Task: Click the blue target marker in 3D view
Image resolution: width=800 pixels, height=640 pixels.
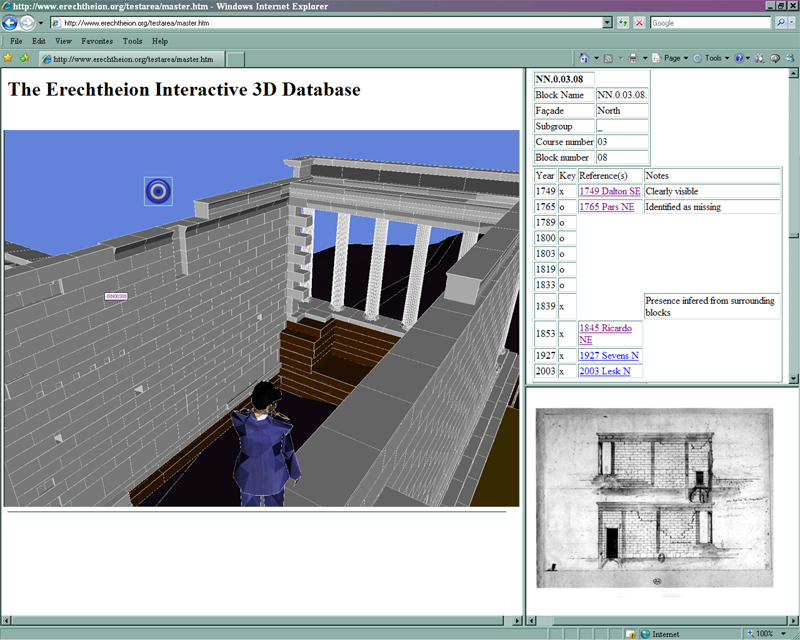Action: [x=158, y=191]
